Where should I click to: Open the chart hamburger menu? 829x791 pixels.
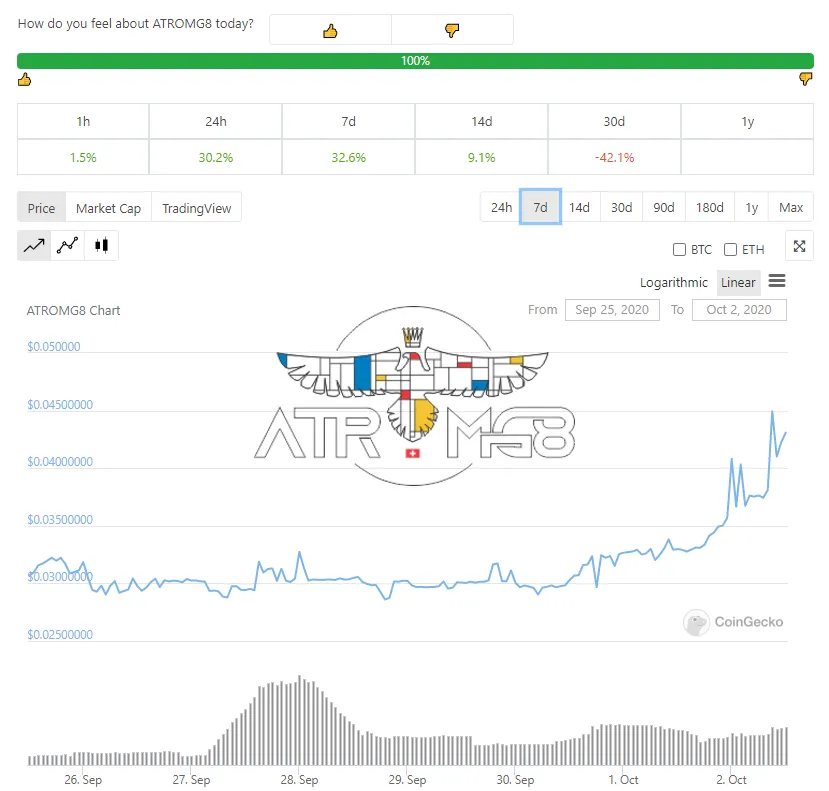(777, 281)
